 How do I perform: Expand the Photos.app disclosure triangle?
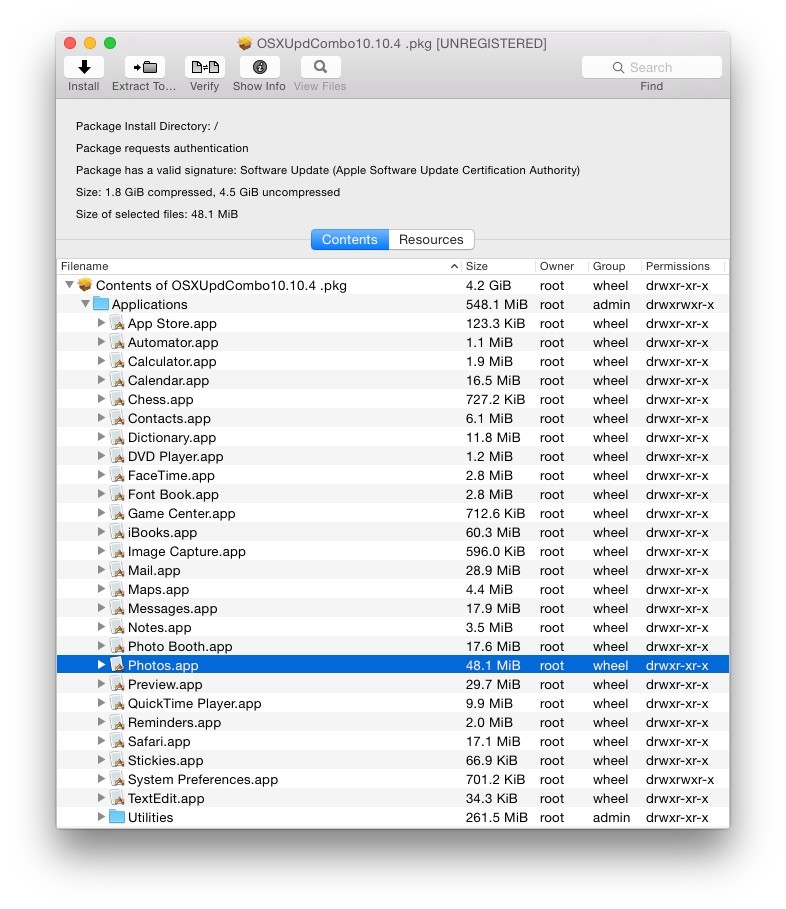[x=101, y=664]
